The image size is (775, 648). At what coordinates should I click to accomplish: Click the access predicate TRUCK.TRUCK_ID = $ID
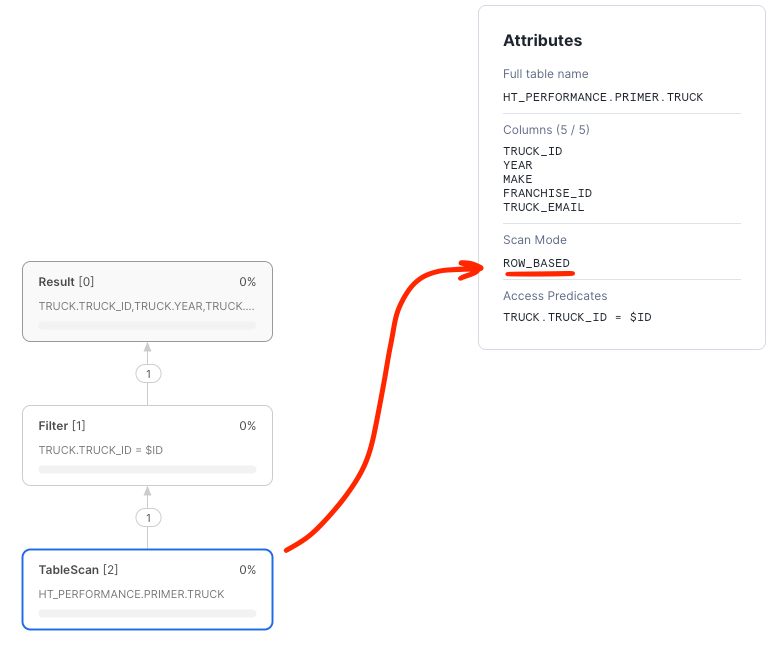click(577, 317)
